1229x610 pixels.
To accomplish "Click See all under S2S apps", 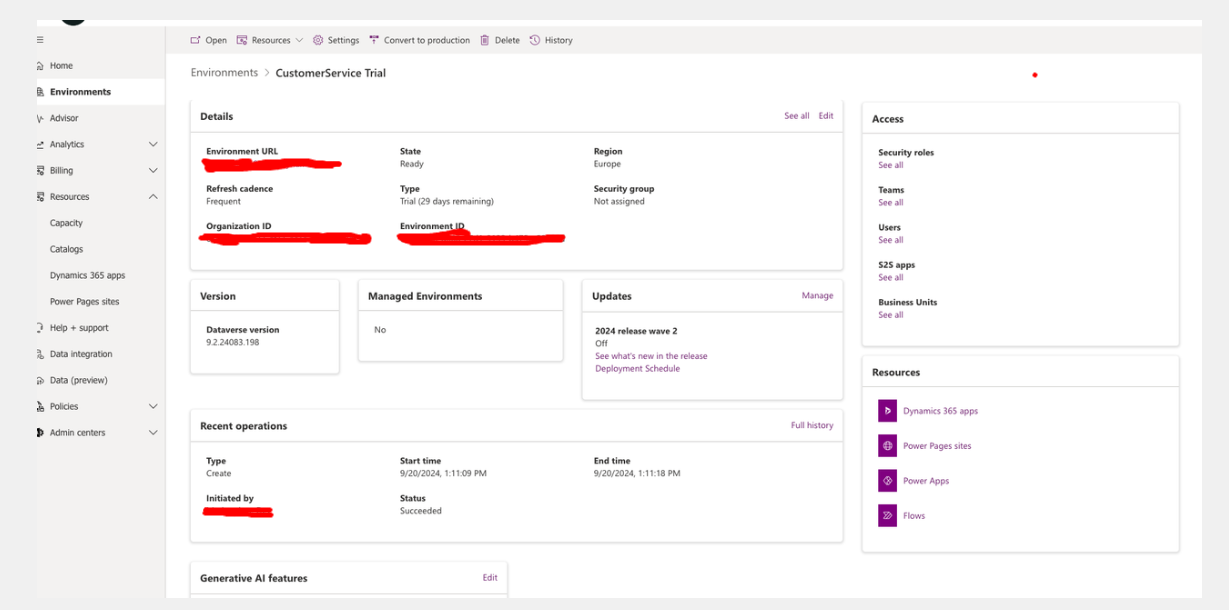I will point(890,278).
